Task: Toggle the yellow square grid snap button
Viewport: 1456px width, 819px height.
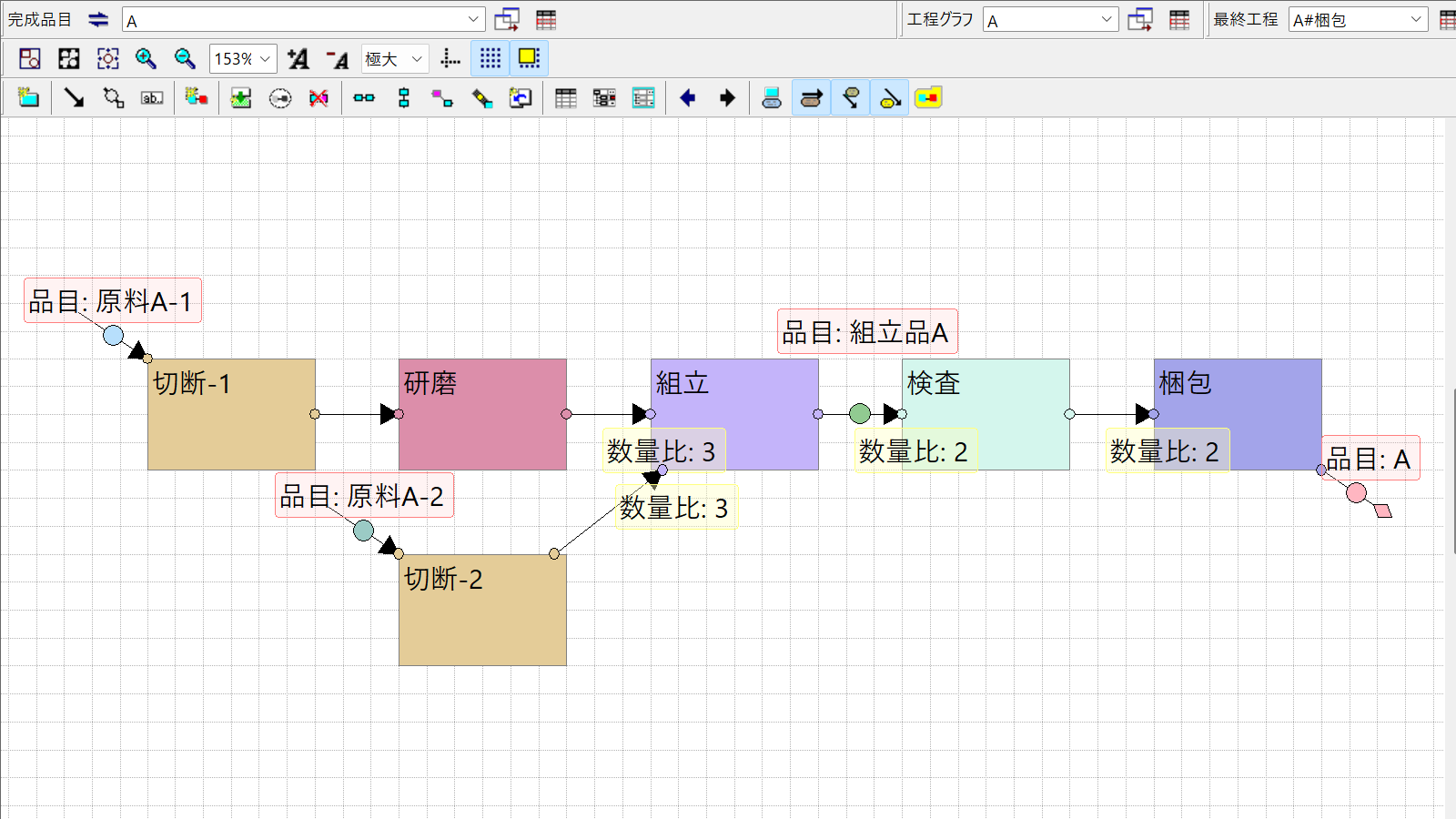Action: [x=529, y=58]
